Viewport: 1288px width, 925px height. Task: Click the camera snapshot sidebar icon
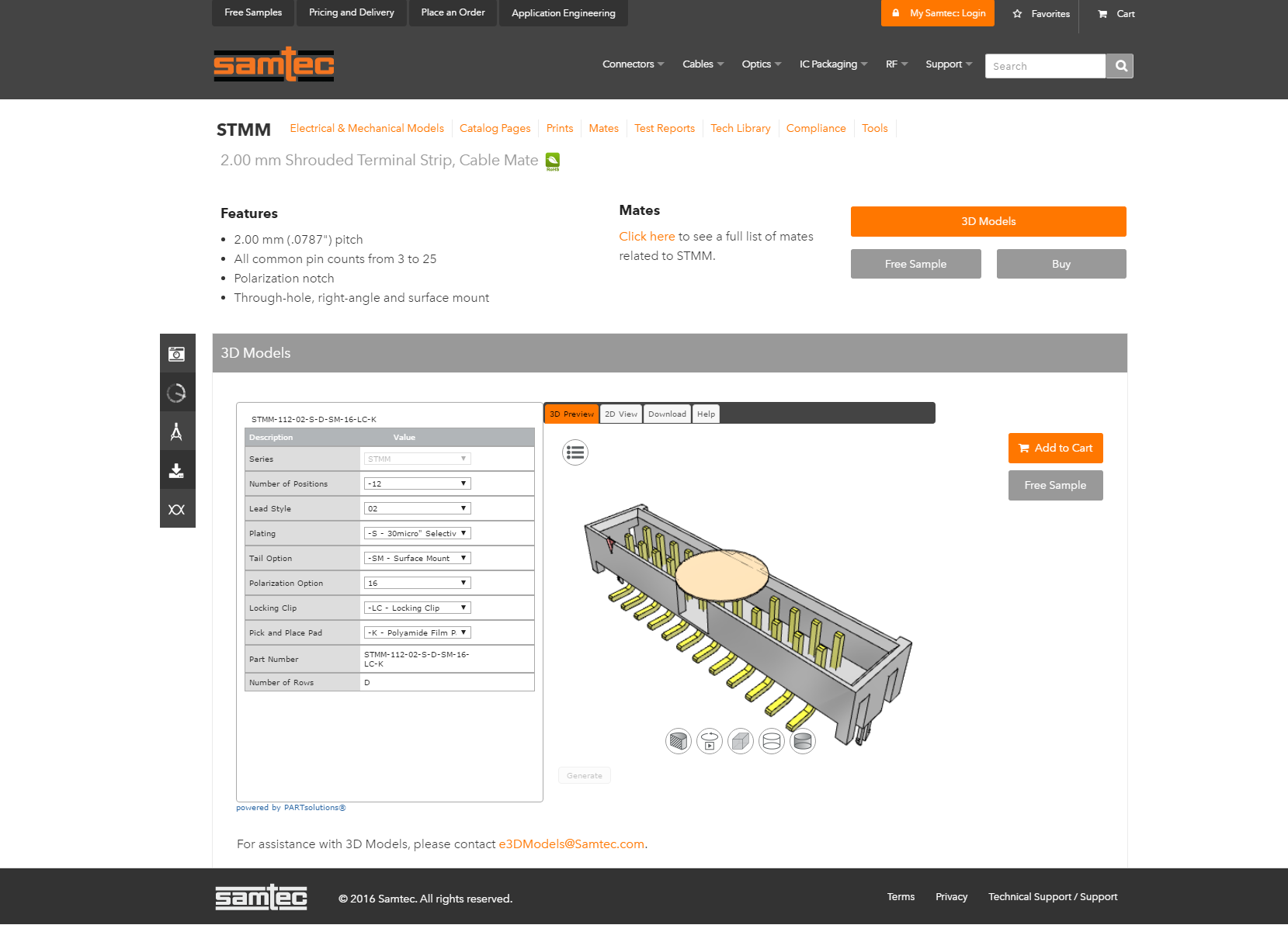tap(177, 354)
